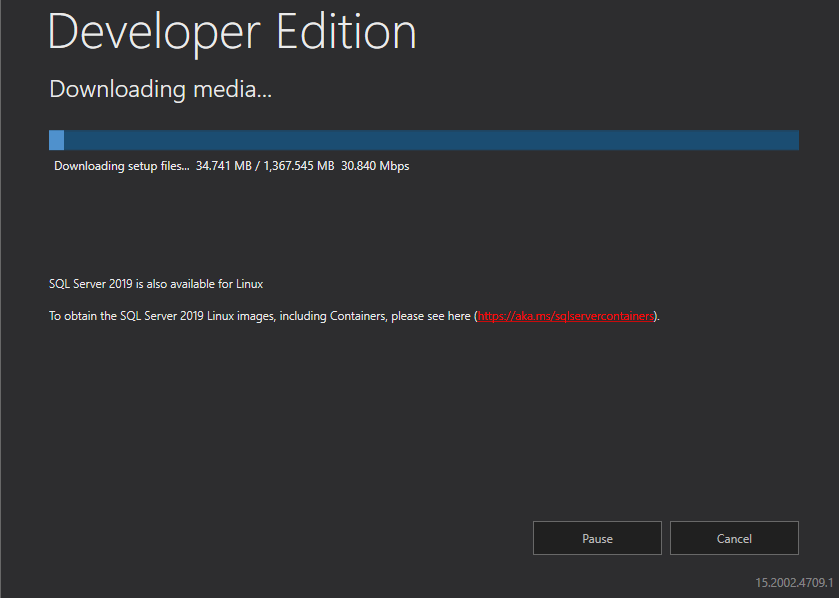Open the aka.ms/sqlservercontainers link
The image size is (839, 598).
coord(566,316)
